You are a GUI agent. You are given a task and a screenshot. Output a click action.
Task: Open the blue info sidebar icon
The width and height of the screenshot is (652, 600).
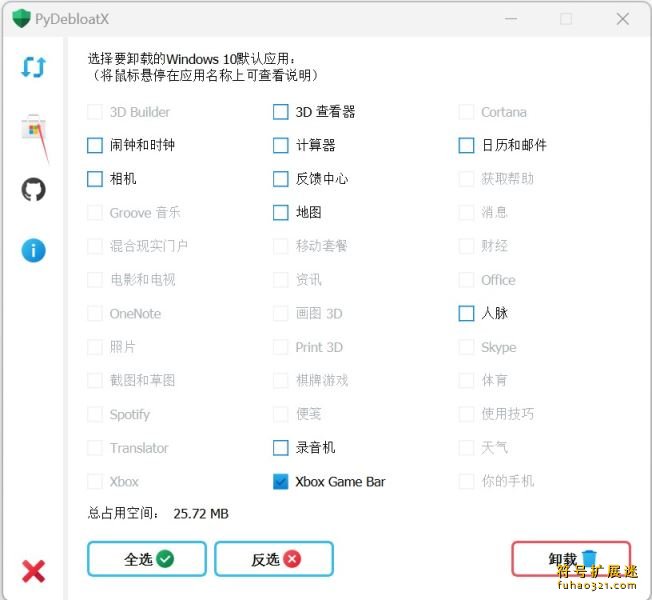[x=33, y=250]
